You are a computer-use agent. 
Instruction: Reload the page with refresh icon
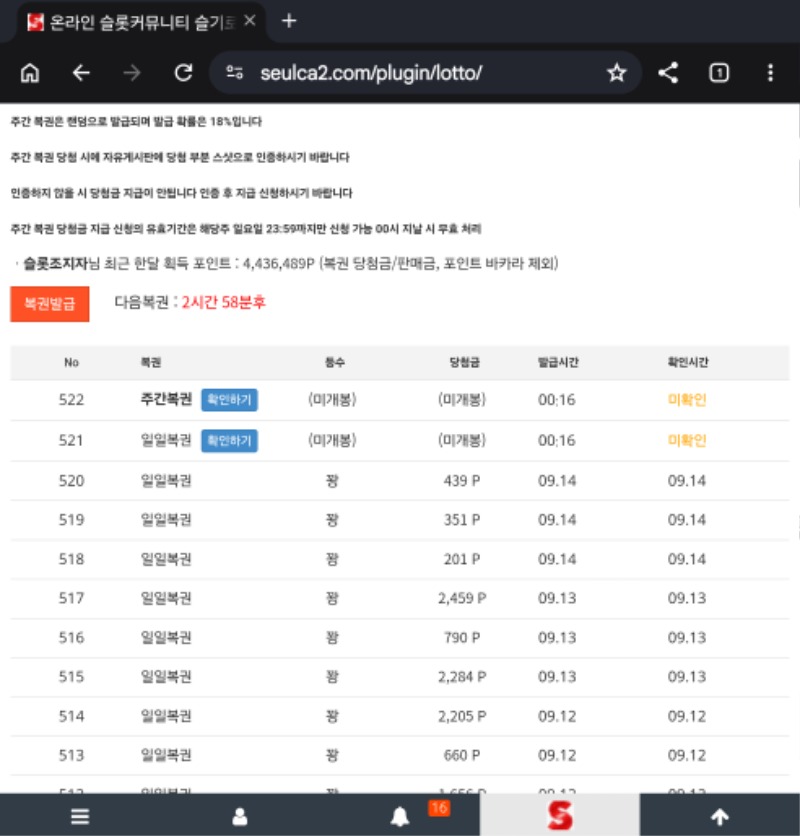(183, 73)
